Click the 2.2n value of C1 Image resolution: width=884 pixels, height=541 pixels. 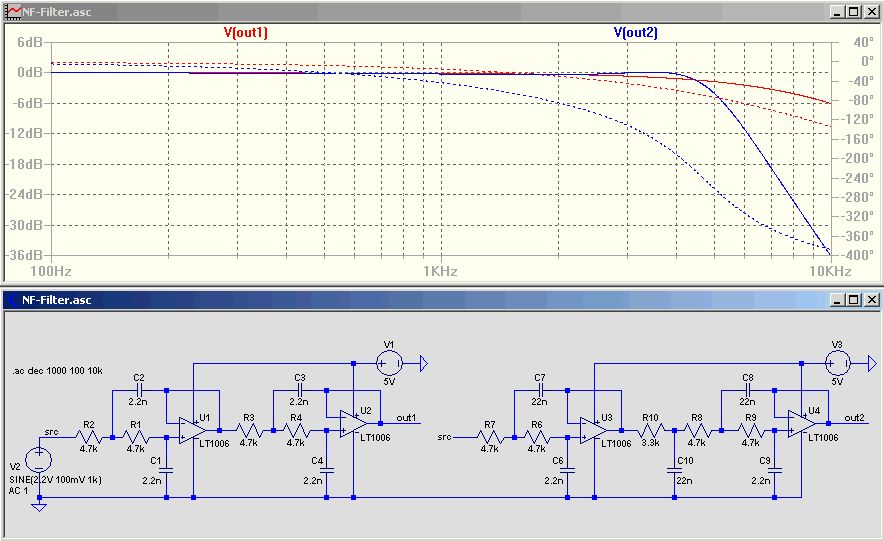pos(152,481)
